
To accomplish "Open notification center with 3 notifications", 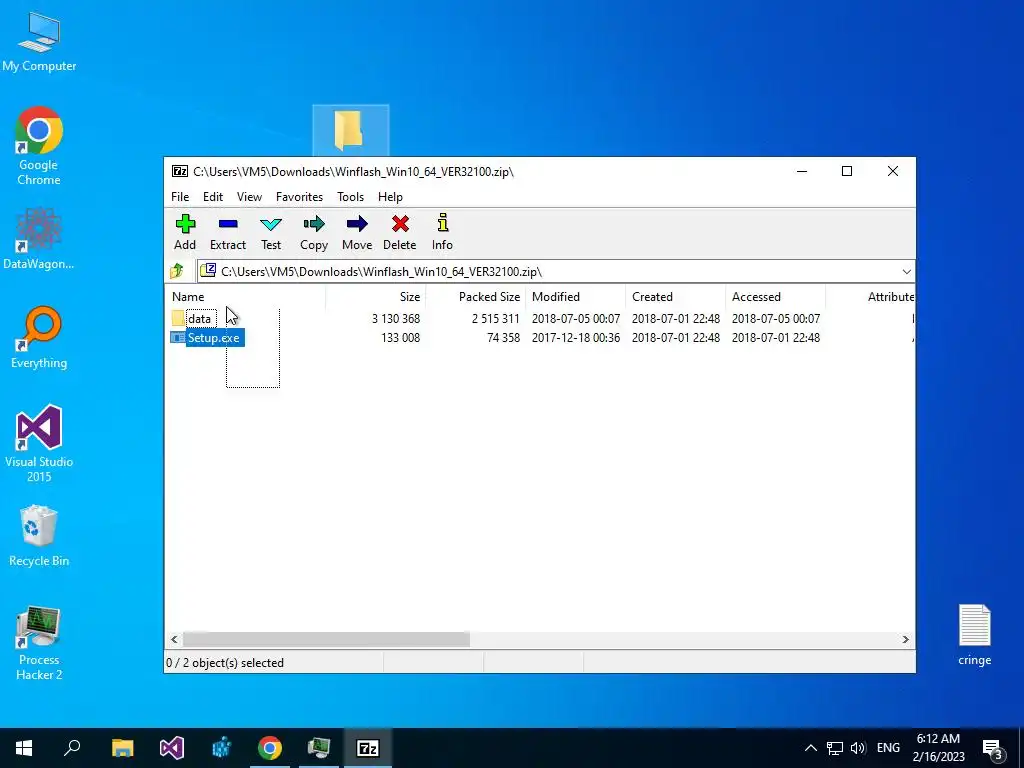I will coord(993,749).
